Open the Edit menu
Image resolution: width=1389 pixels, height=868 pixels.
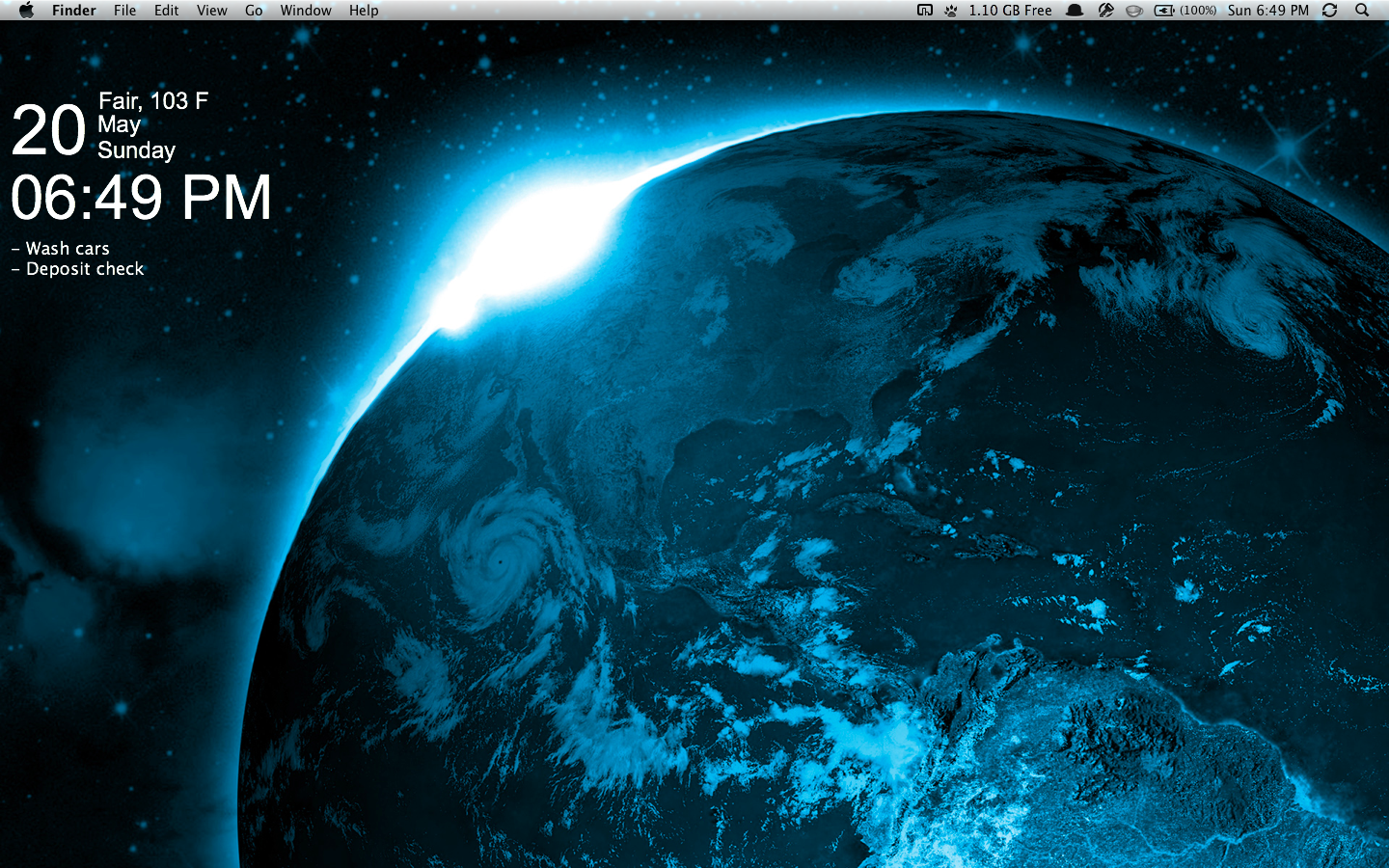click(x=166, y=11)
